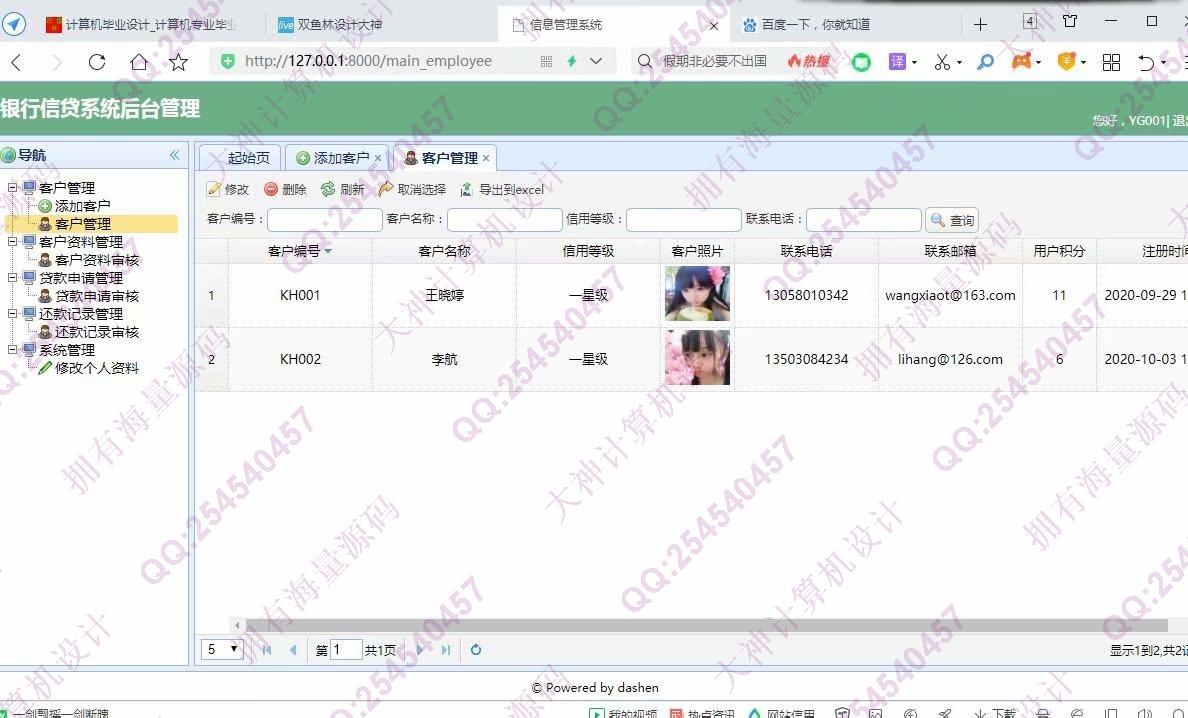Open the address bar dropdown chevron
The image size is (1188, 718).
(x=596, y=61)
